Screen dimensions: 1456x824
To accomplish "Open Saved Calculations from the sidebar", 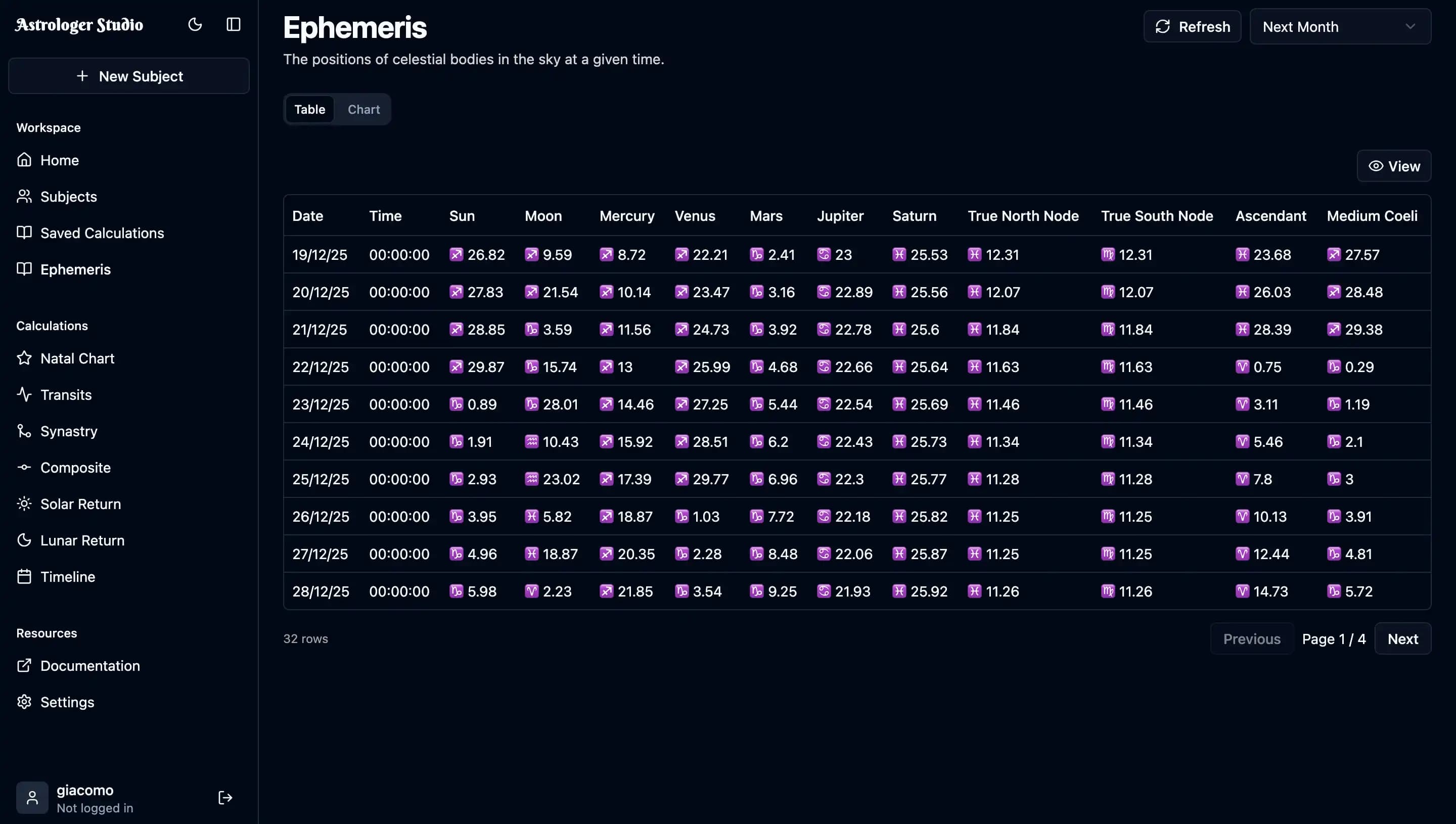I will point(102,233).
